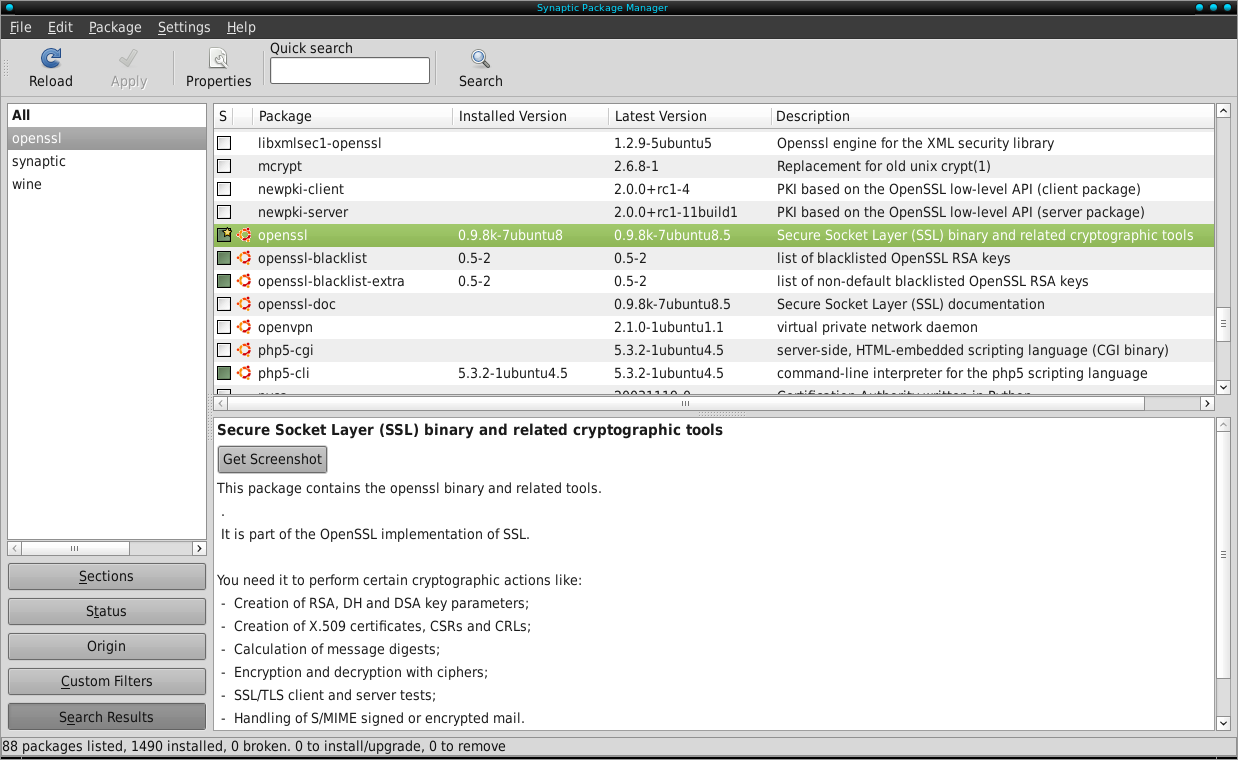Image resolution: width=1238 pixels, height=760 pixels.
Task: Switch filter view to Status
Action: pos(106,611)
